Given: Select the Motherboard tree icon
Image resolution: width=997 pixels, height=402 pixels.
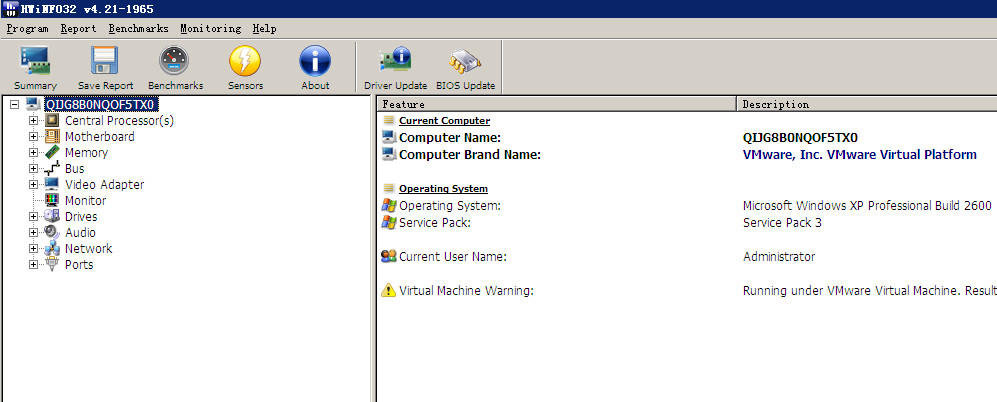Looking at the screenshot, I should click(x=53, y=136).
